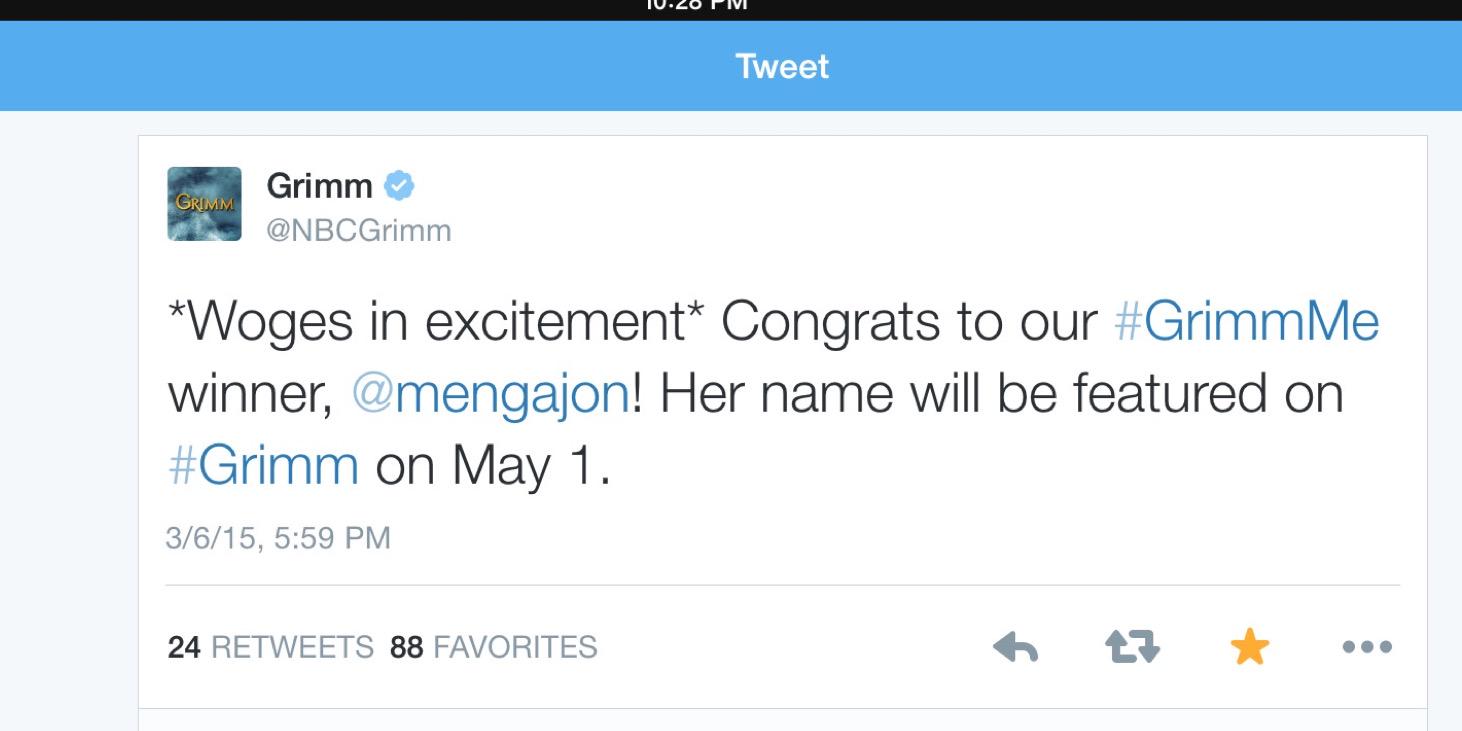The height and width of the screenshot is (731, 1462).
Task: Retweet this Grimm tweet
Action: 1132,648
